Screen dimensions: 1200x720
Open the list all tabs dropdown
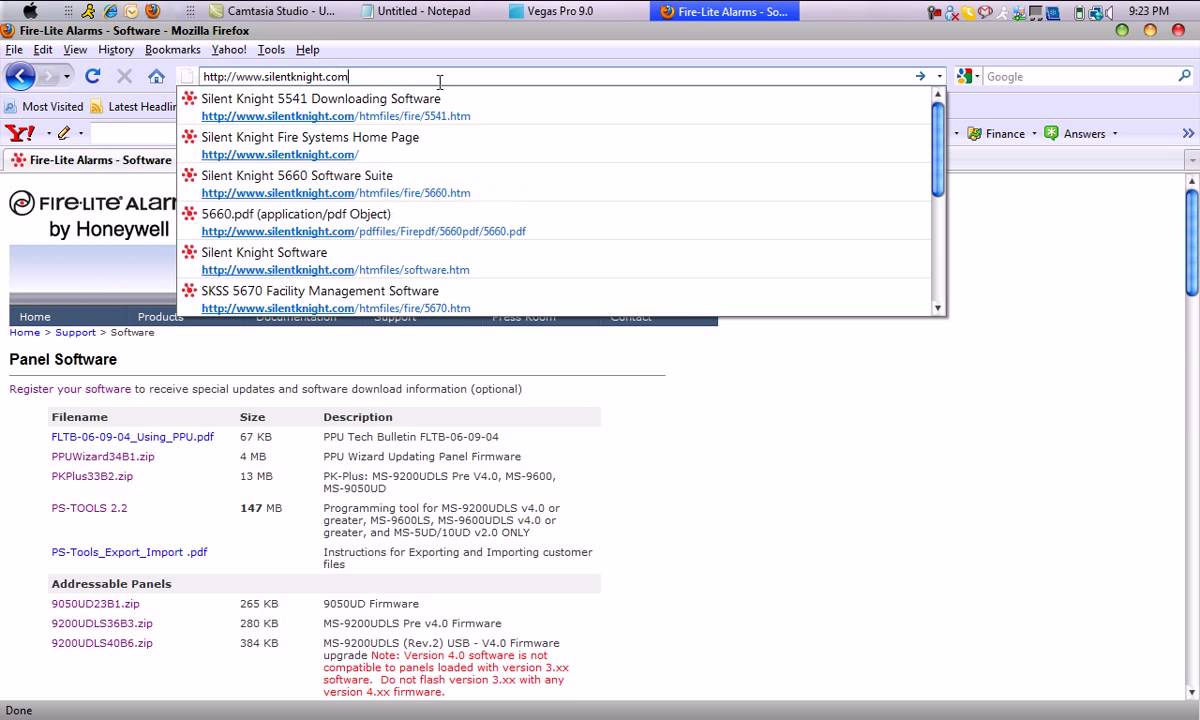(x=1192, y=160)
